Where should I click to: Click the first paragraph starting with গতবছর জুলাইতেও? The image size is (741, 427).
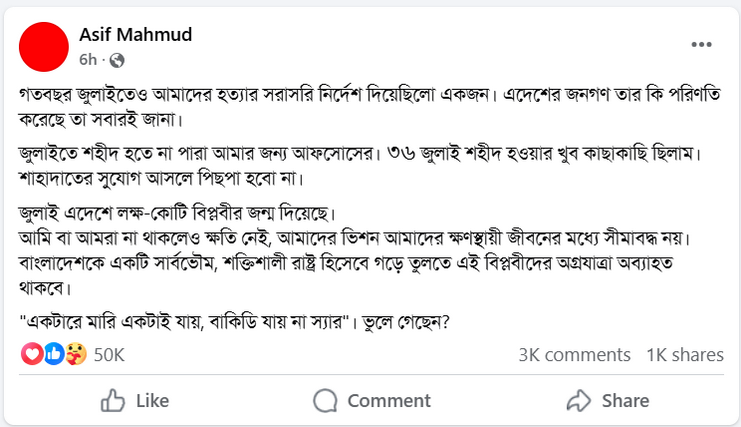(x=370, y=107)
